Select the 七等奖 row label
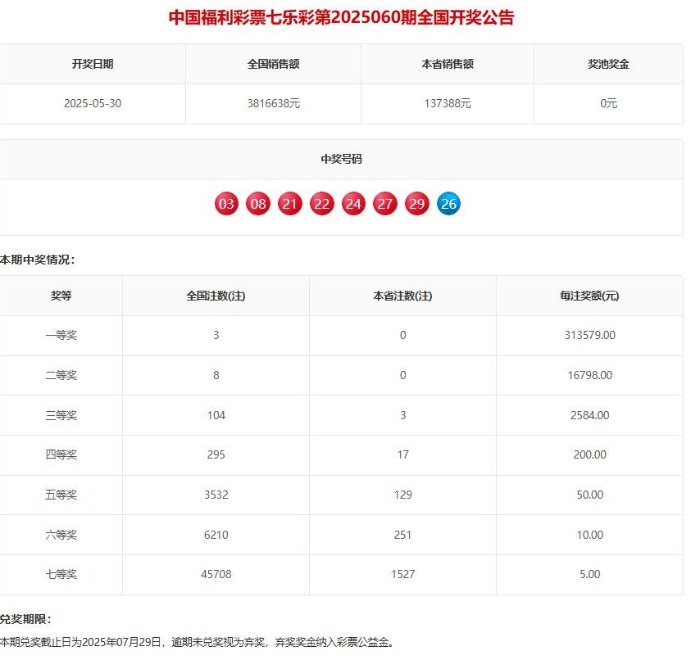Viewport: 700px width, 660px height. coord(61,574)
